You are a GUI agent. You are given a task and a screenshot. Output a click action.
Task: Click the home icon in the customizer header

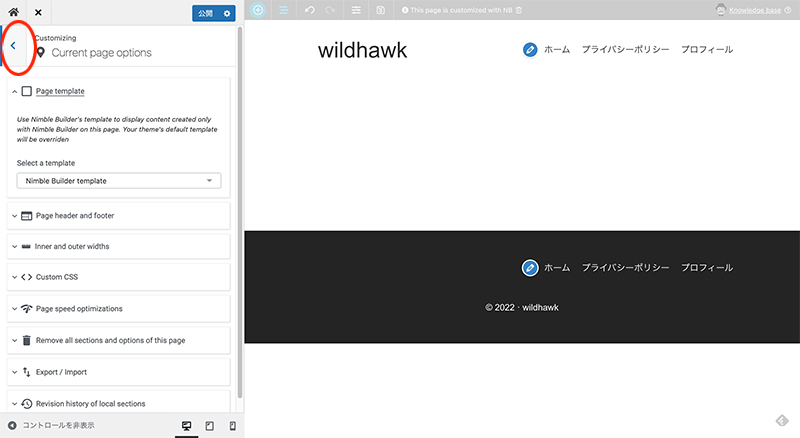tap(13, 13)
